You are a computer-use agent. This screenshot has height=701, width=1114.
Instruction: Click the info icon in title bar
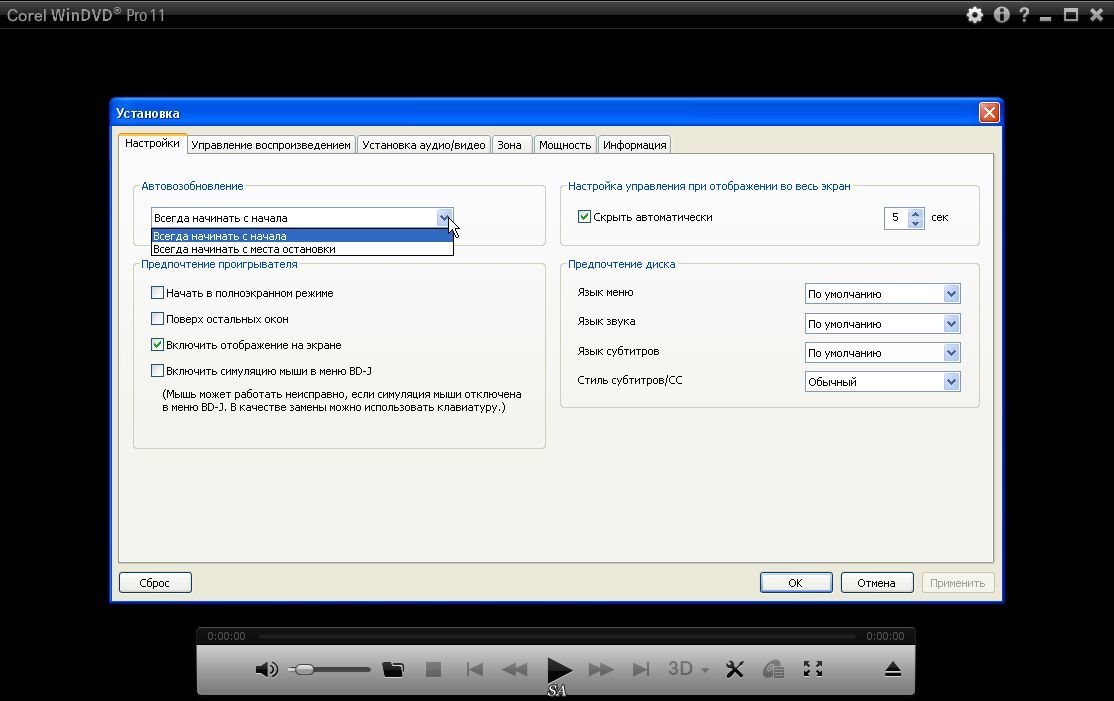(x=1001, y=15)
